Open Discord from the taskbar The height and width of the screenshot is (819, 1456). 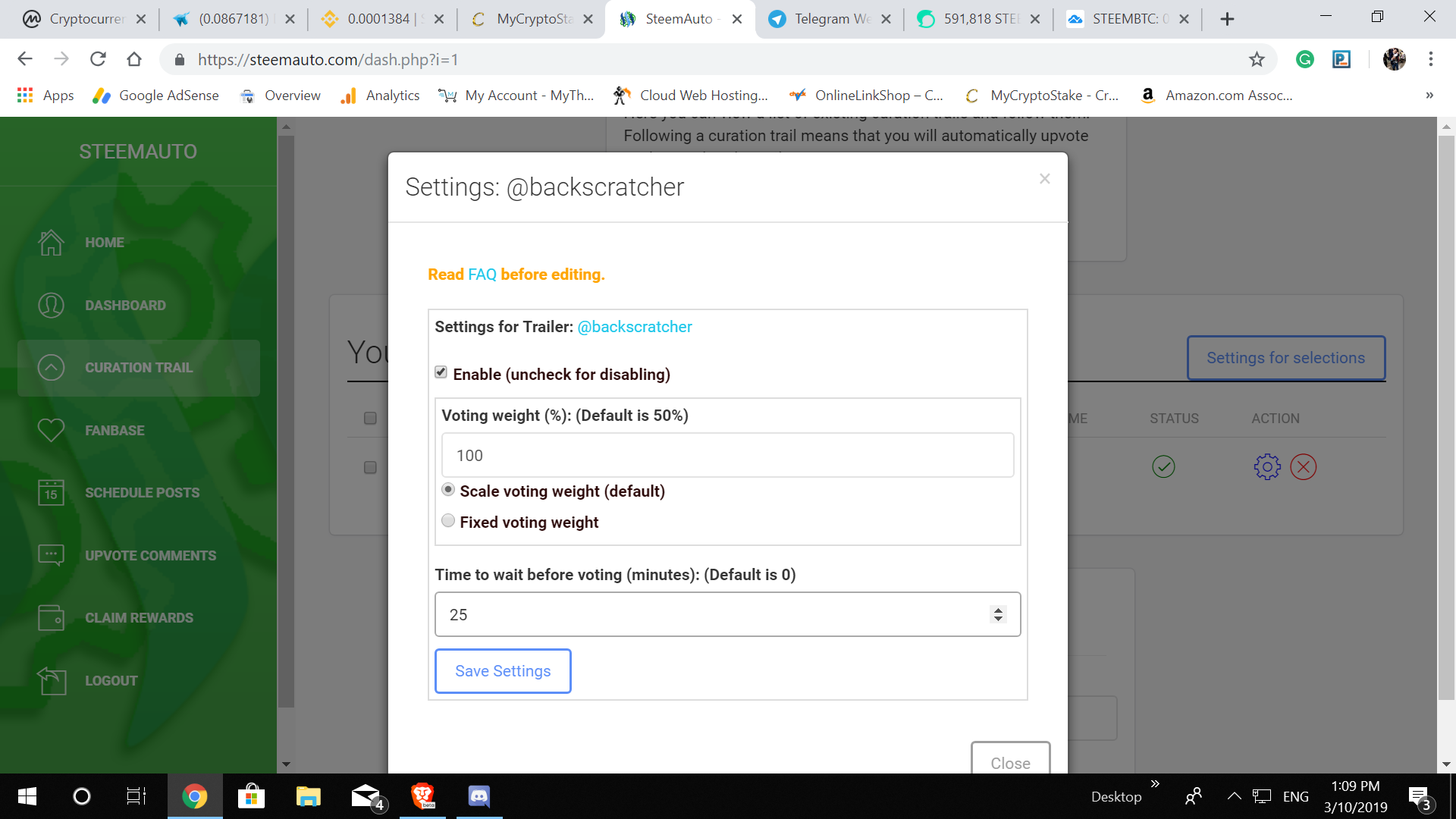tap(479, 795)
